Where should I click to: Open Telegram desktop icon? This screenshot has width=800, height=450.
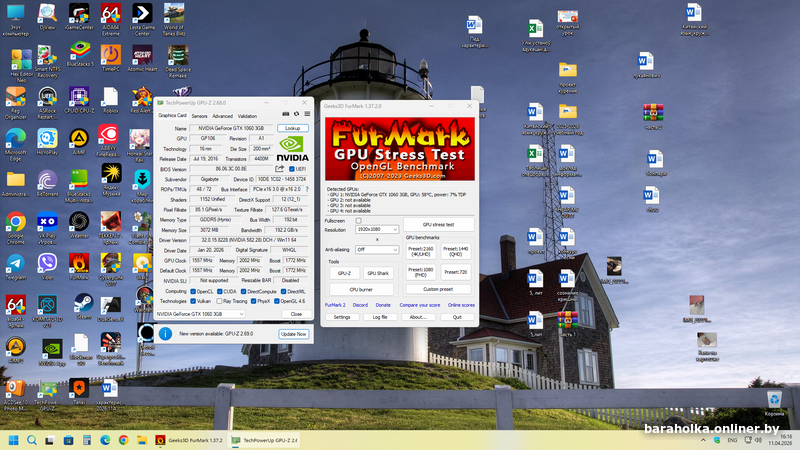pyautogui.click(x=16, y=267)
